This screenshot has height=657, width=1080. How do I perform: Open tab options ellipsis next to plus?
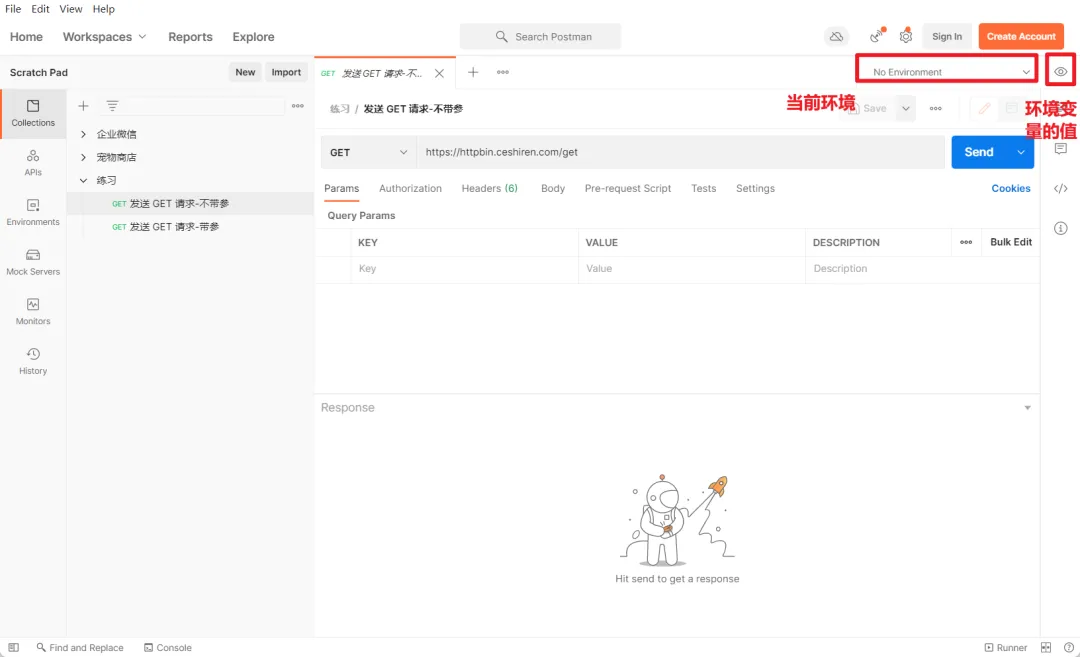tap(503, 72)
